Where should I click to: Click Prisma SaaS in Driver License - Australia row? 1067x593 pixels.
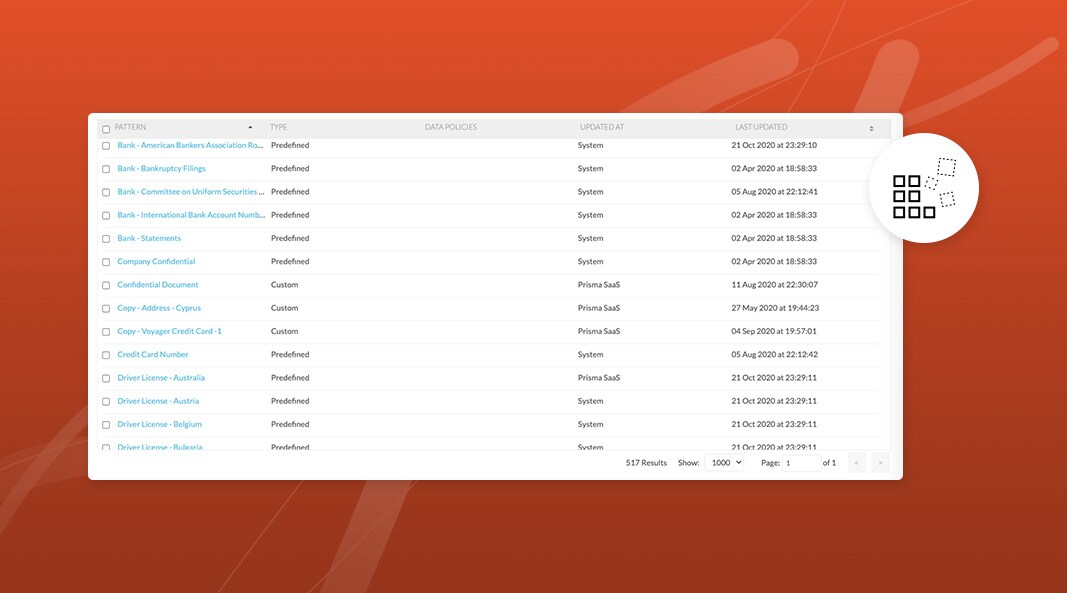point(599,377)
